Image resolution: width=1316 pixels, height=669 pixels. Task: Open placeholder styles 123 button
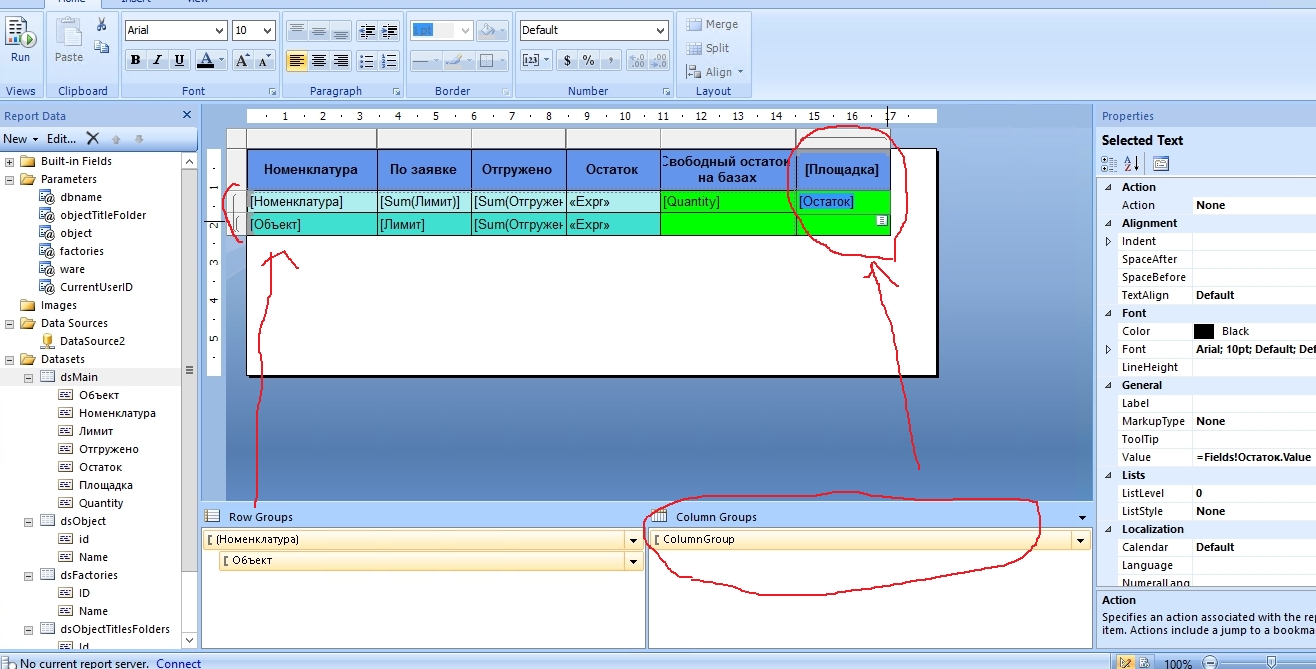tap(536, 61)
